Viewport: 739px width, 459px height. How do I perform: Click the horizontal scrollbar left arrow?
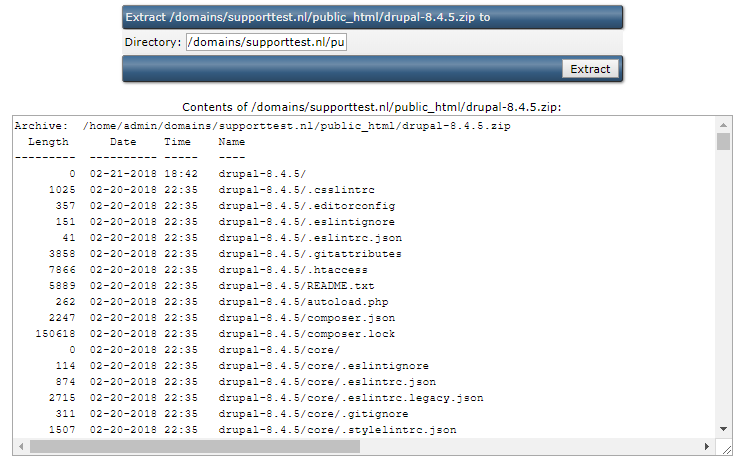pos(21,446)
